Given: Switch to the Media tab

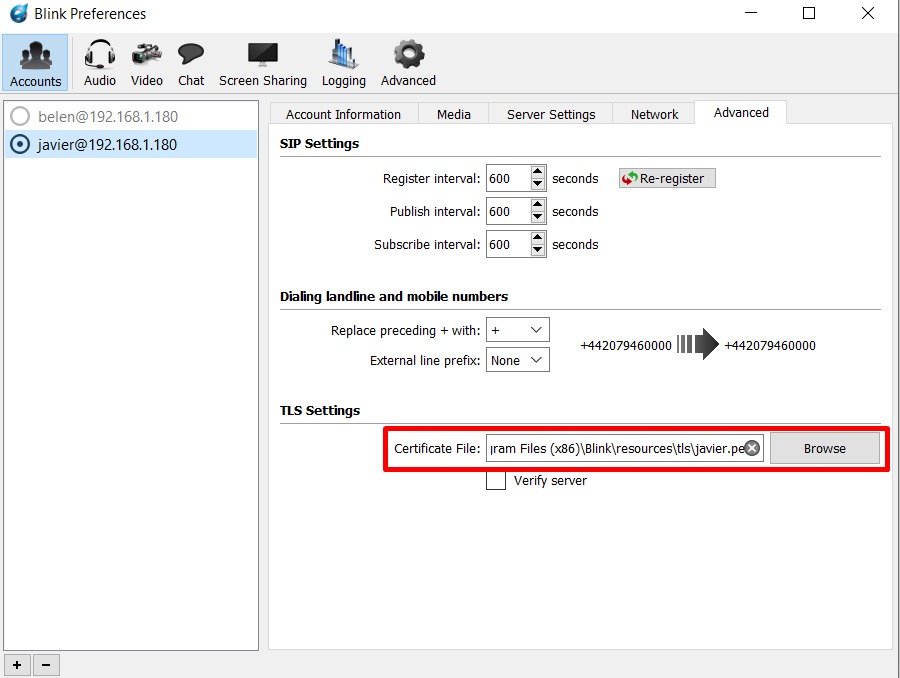Looking at the screenshot, I should (x=453, y=114).
